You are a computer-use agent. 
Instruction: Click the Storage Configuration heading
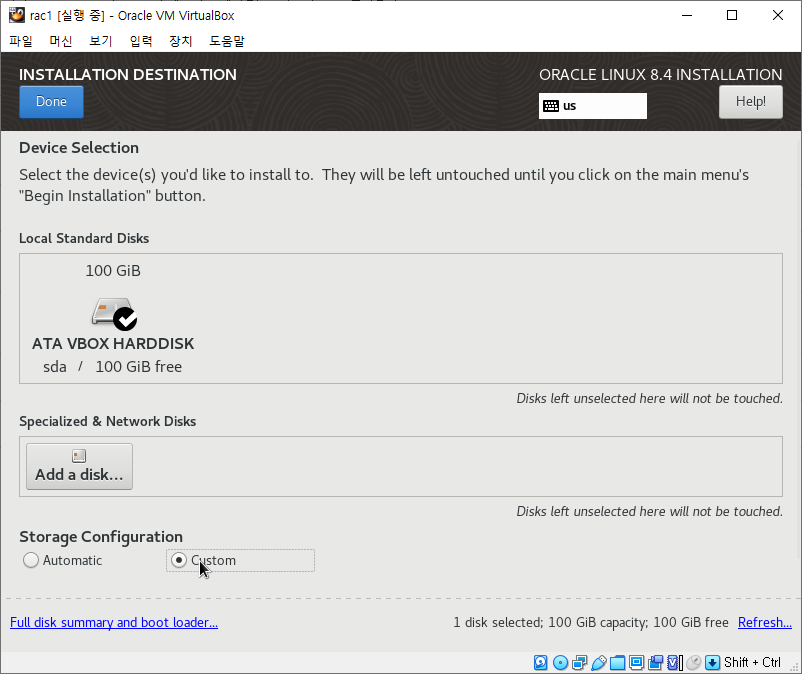(x=101, y=537)
